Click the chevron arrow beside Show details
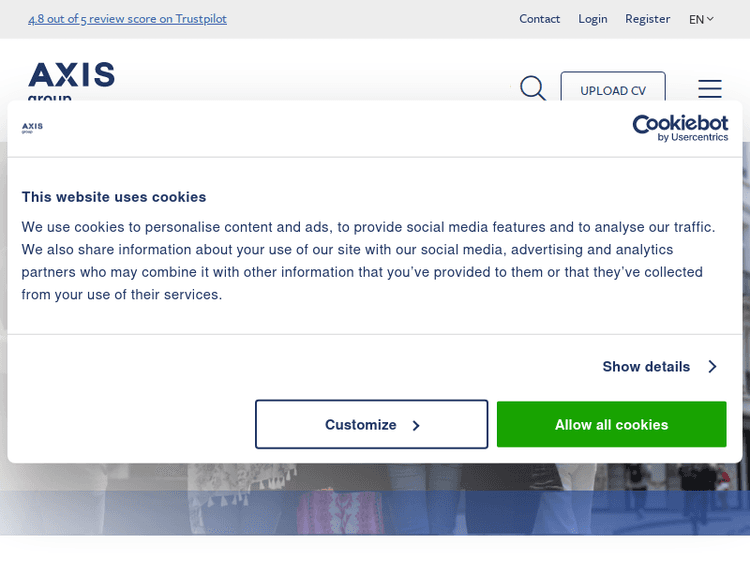750x563 pixels. click(x=712, y=367)
